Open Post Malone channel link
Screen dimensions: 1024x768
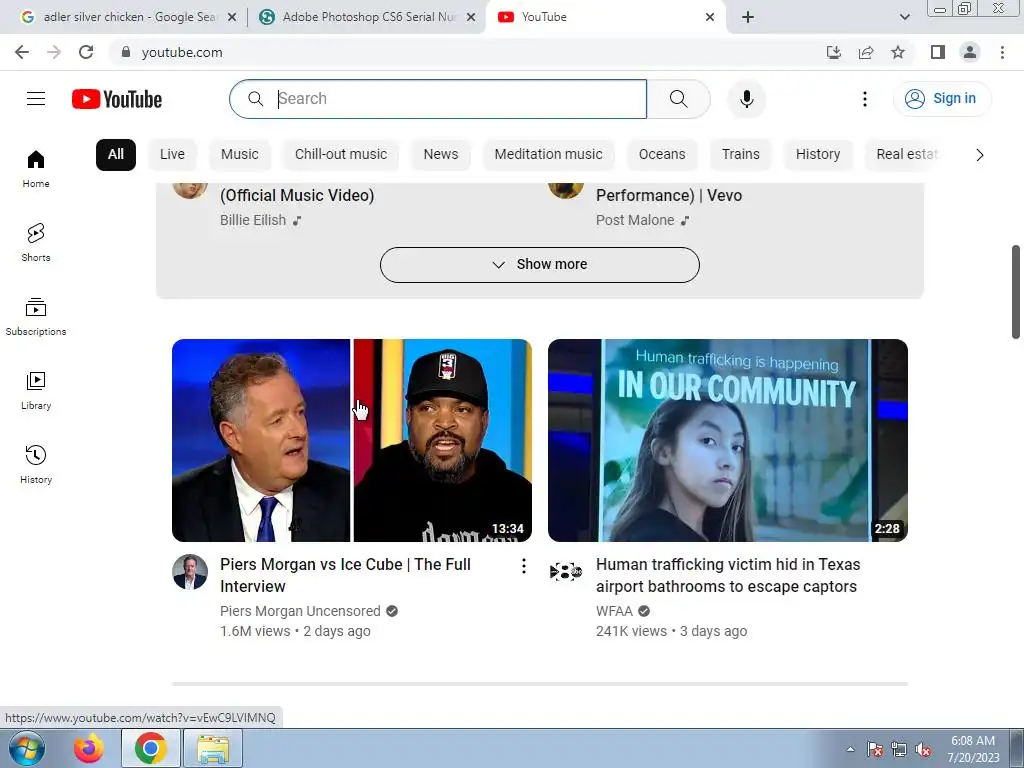[x=635, y=220]
